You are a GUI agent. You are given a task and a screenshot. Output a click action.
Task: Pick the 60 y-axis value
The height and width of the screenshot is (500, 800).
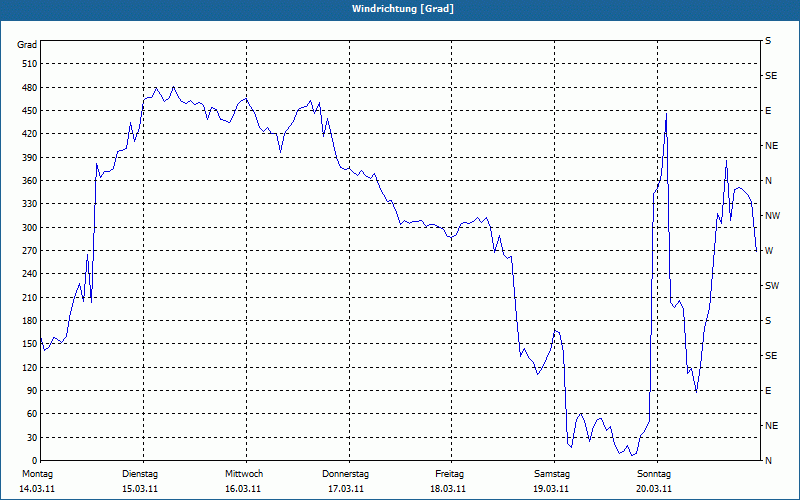[x=32, y=414]
